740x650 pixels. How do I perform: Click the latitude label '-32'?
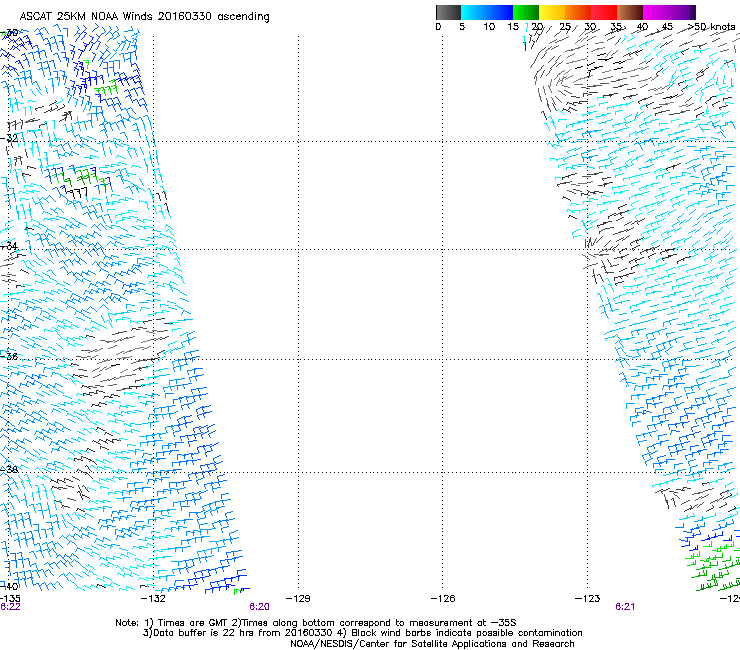tap(9, 138)
